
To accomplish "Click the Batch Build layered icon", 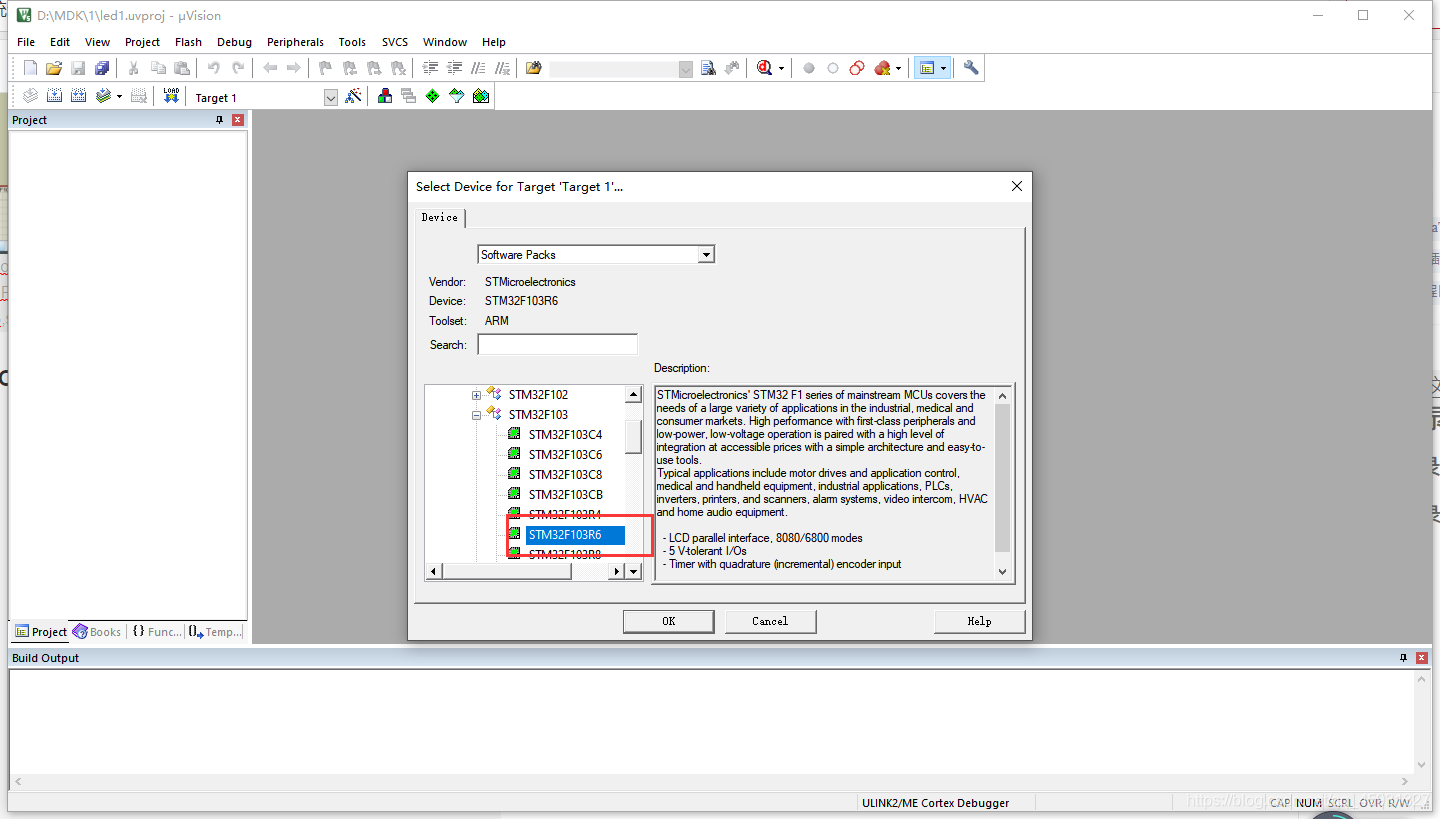I will pyautogui.click(x=103, y=96).
